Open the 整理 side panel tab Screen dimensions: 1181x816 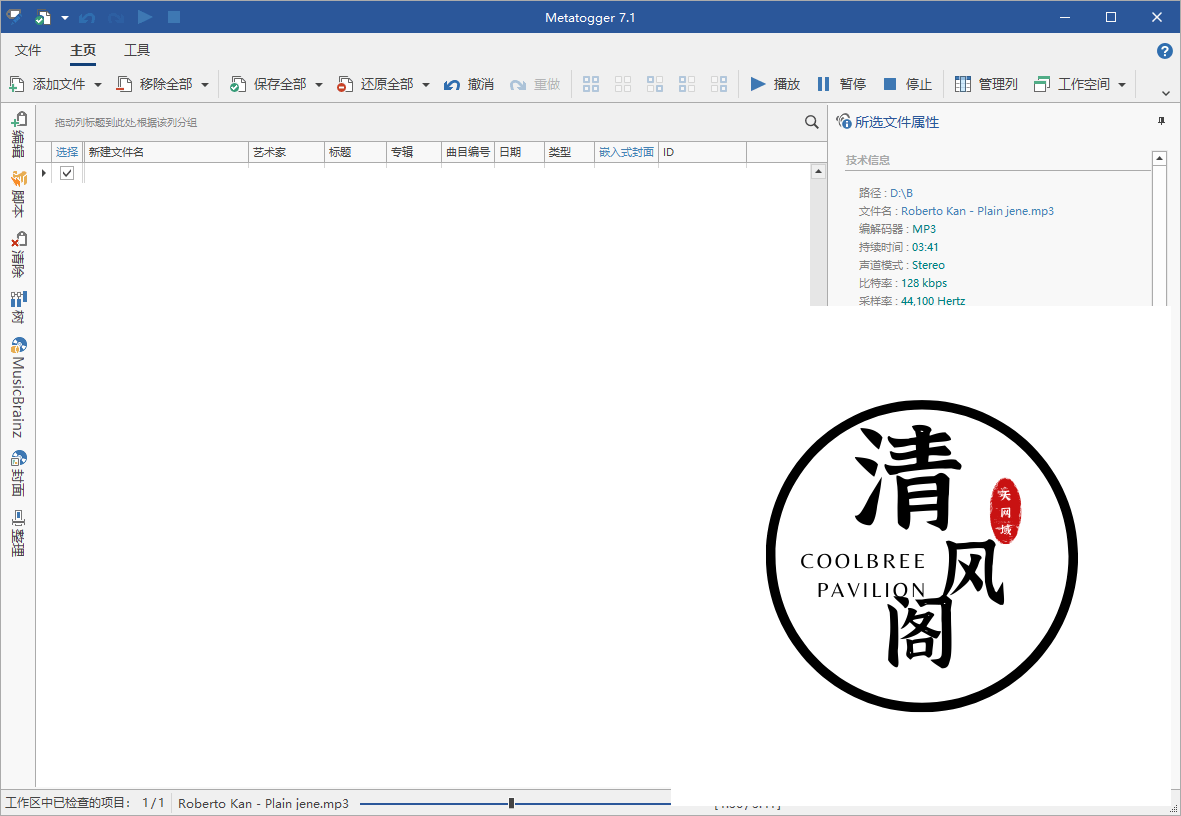coord(18,533)
